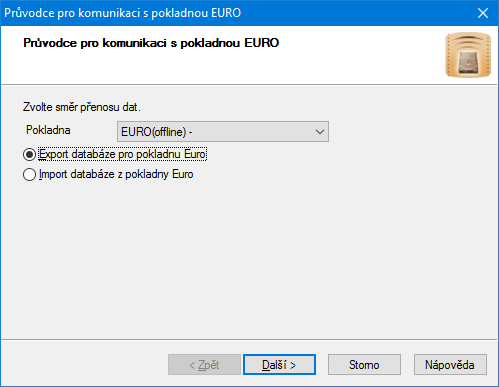Click the Zvolte směr přenosu dat instruction
The height and width of the screenshot is (387, 499).
coord(82,107)
